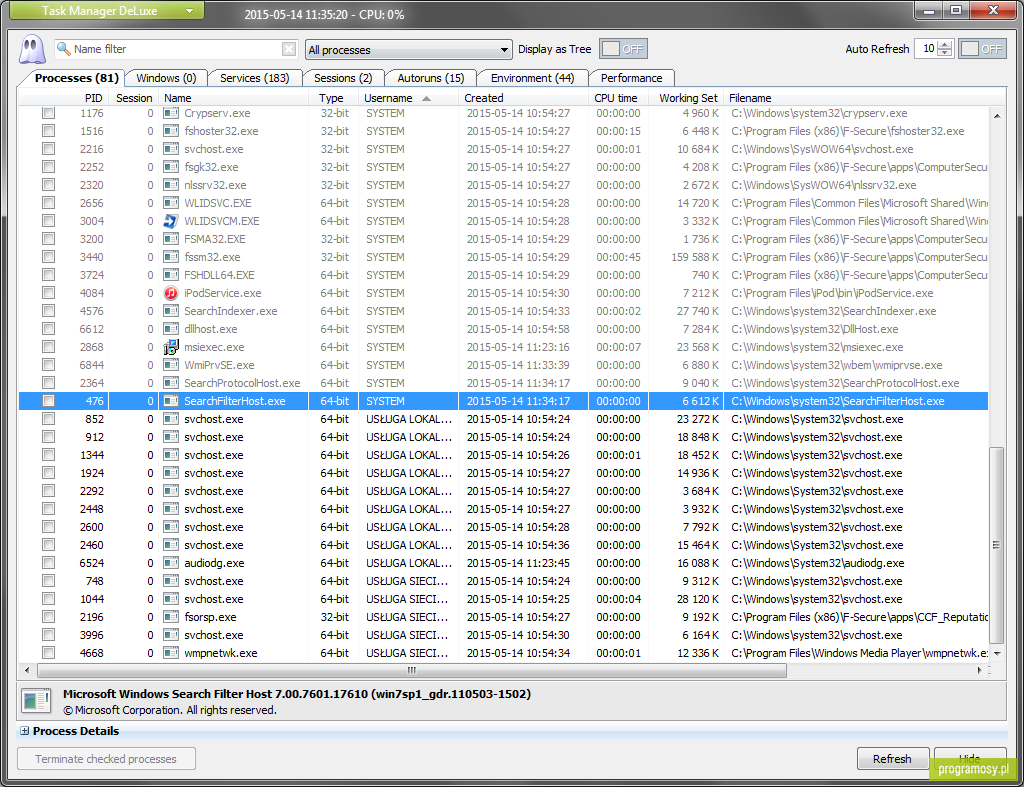Image resolution: width=1024 pixels, height=787 pixels.
Task: Sort the list by the PID column
Action: coord(93,98)
